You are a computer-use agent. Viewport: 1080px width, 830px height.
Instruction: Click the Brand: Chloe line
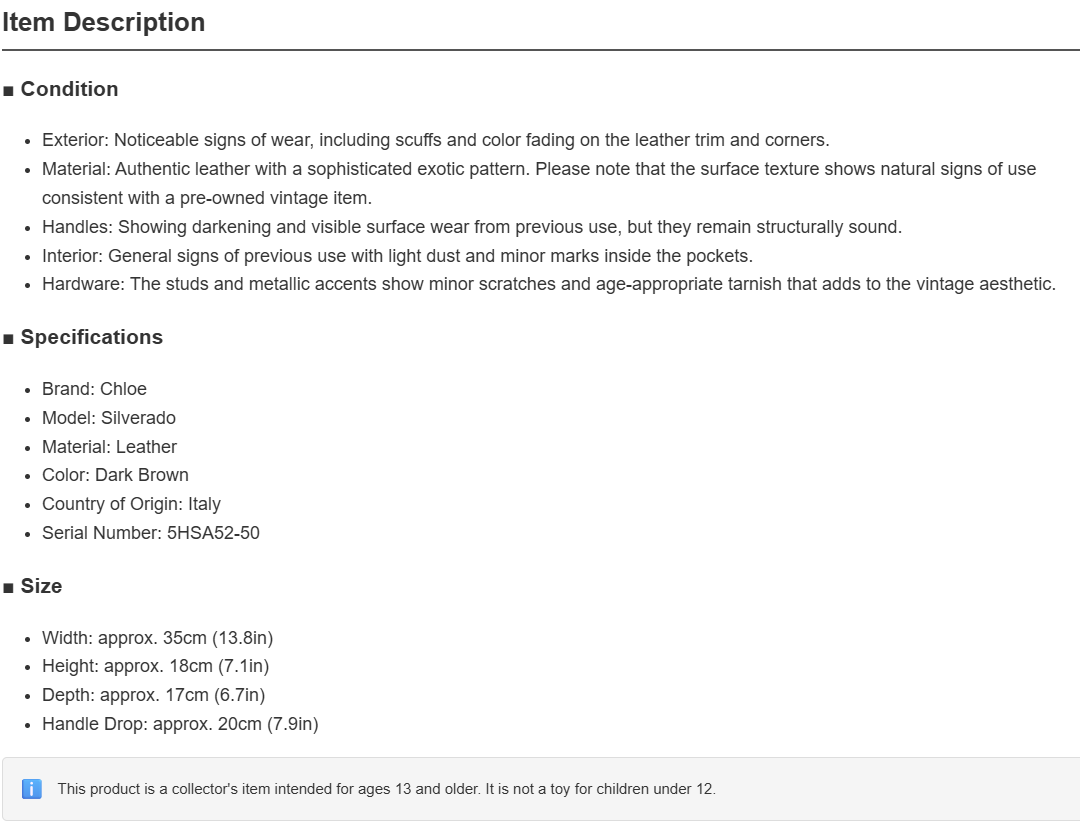[x=94, y=388]
